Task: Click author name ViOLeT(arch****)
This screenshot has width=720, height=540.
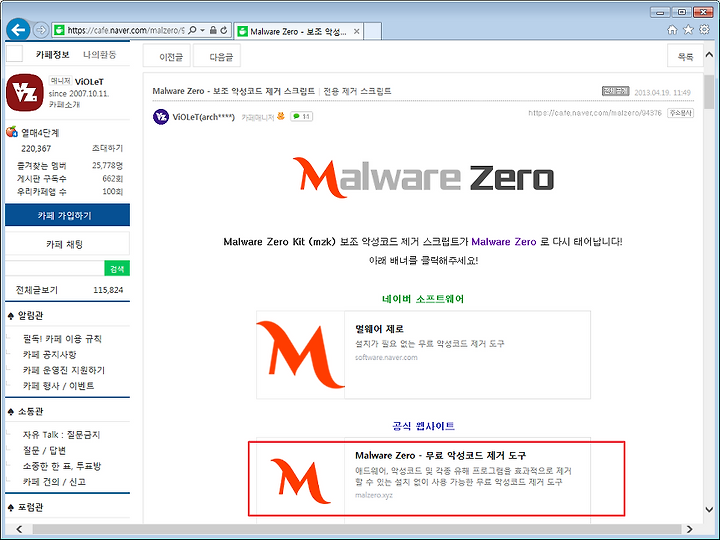Action: [x=203, y=117]
